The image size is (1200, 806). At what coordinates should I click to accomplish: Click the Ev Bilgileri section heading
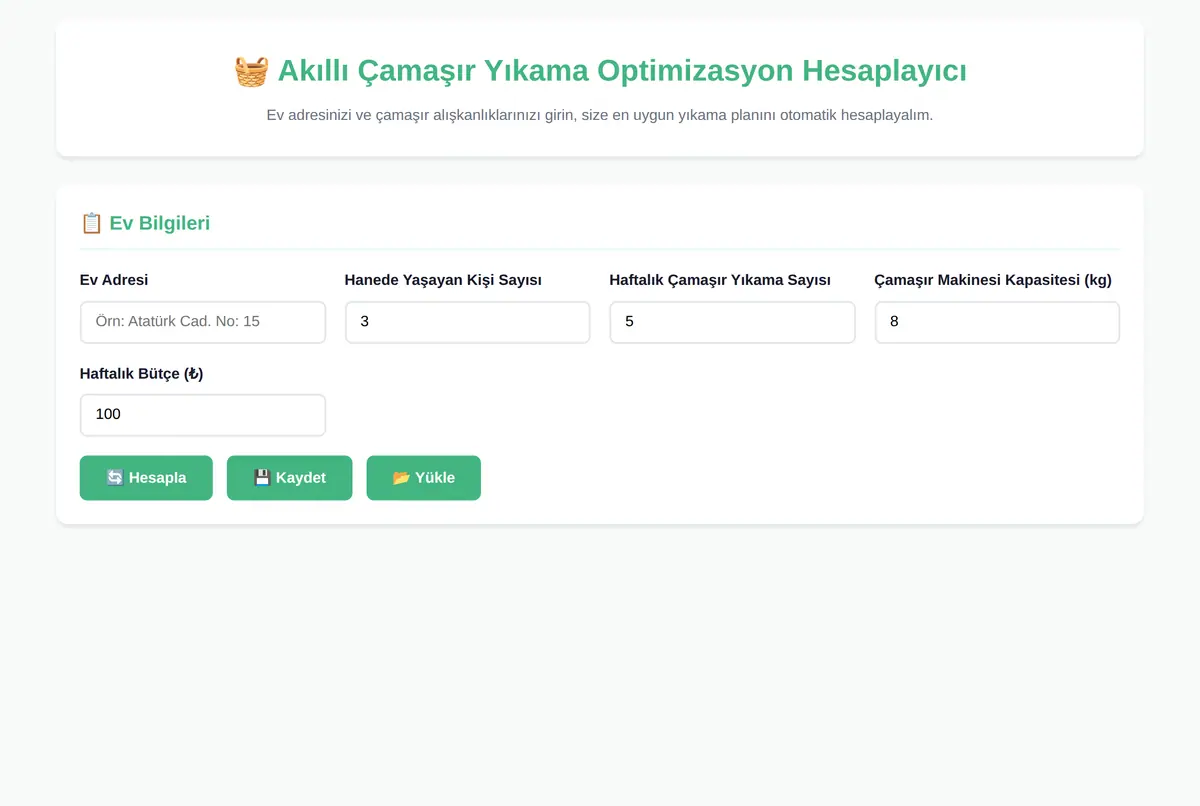point(145,223)
